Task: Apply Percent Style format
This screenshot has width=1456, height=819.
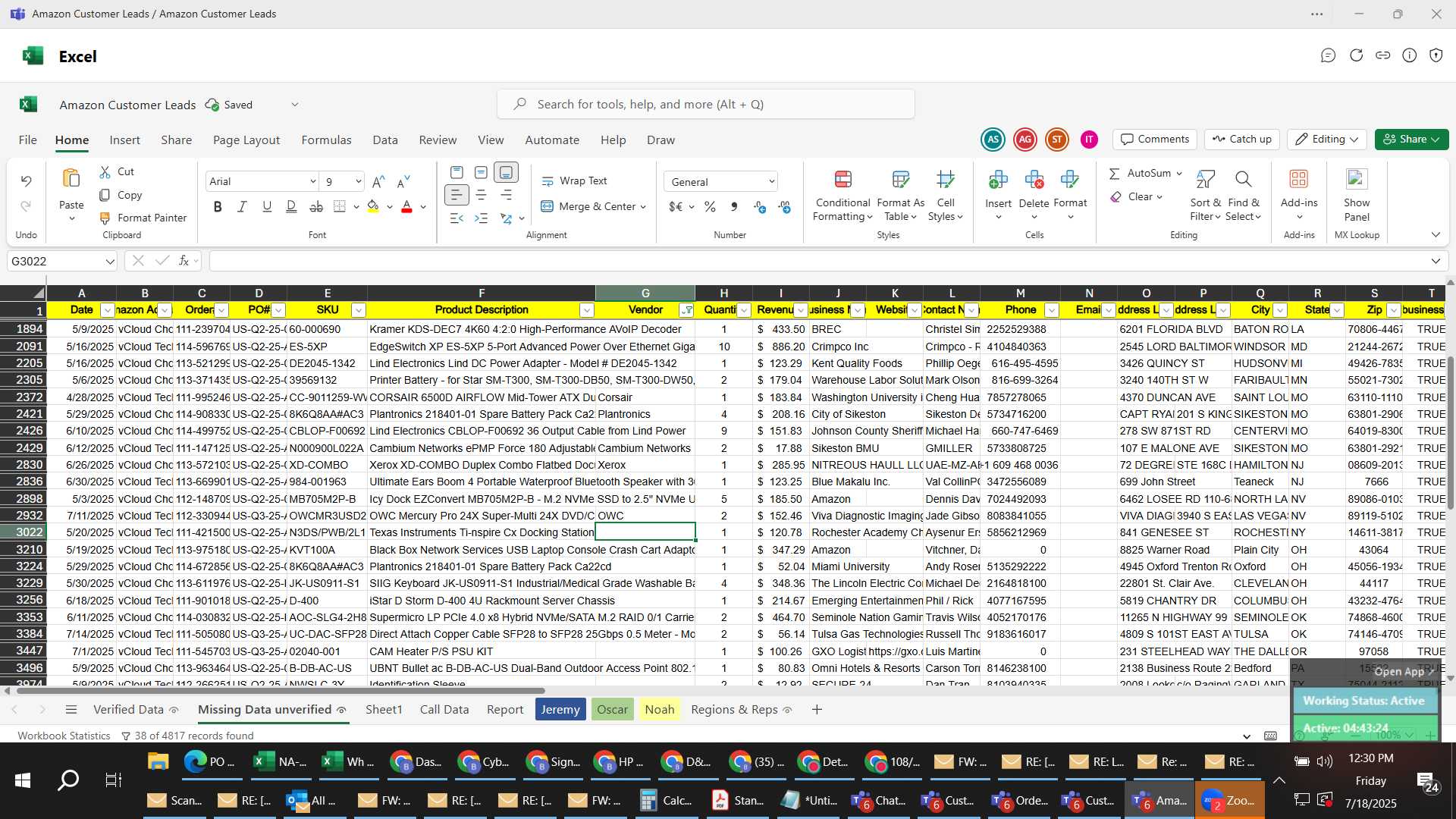Action: pyautogui.click(x=710, y=206)
